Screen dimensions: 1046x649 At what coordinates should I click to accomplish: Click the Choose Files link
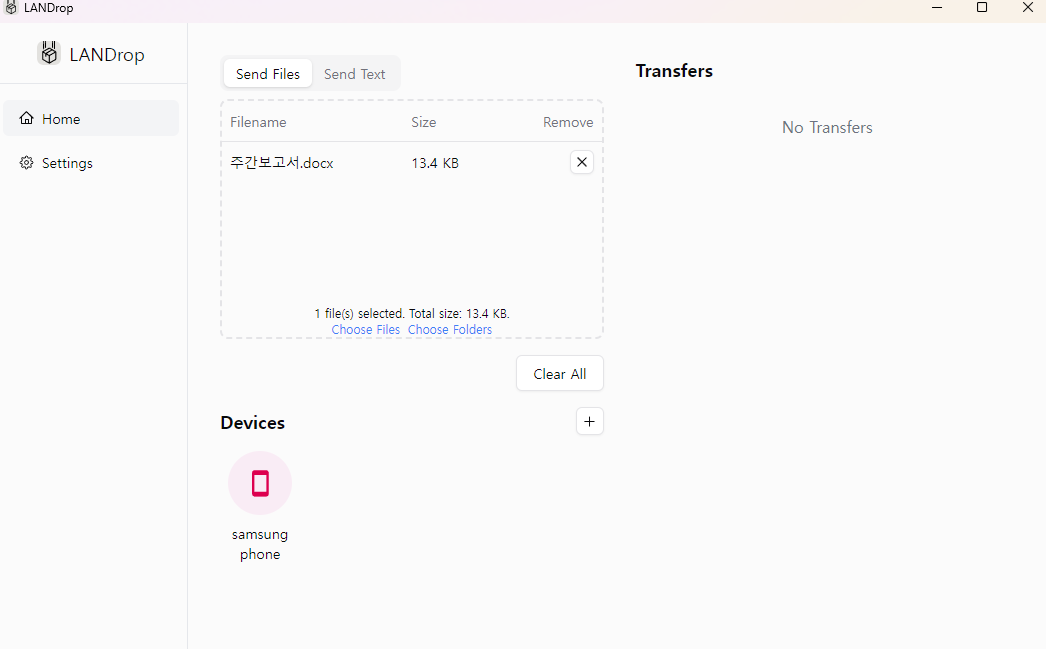366,330
